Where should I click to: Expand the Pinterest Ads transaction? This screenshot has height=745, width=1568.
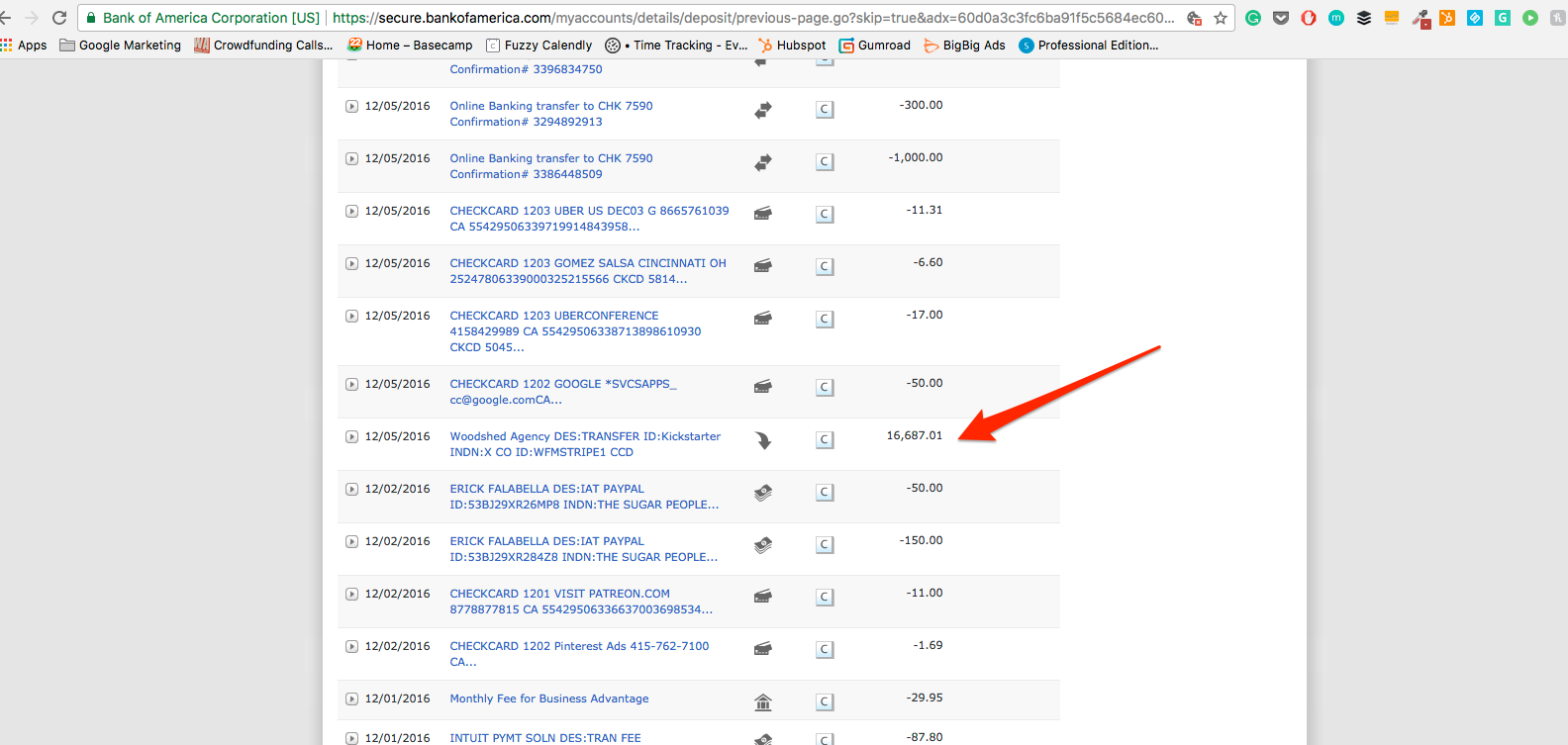pyautogui.click(x=351, y=646)
